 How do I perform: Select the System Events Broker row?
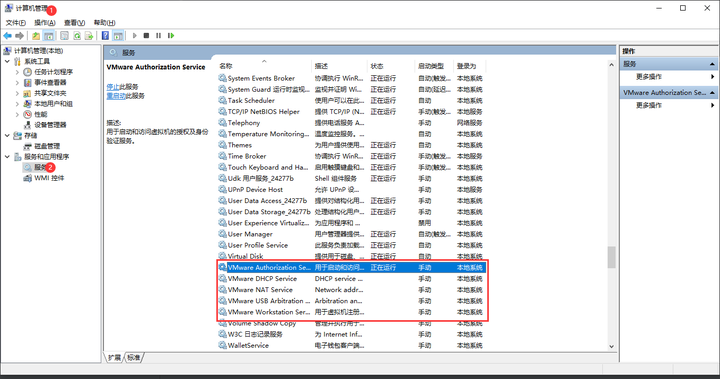351,78
